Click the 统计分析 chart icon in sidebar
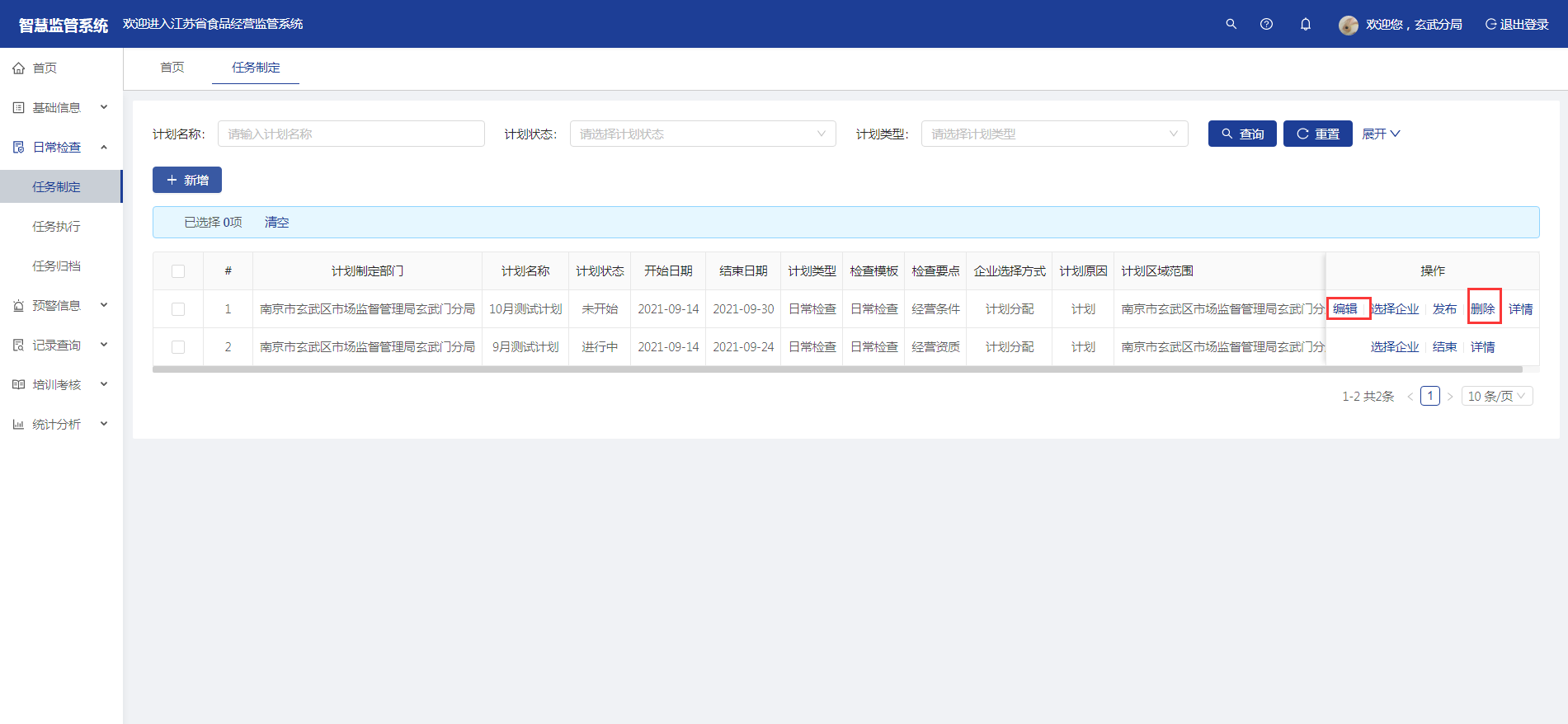The width and height of the screenshot is (1568, 724). [x=18, y=425]
